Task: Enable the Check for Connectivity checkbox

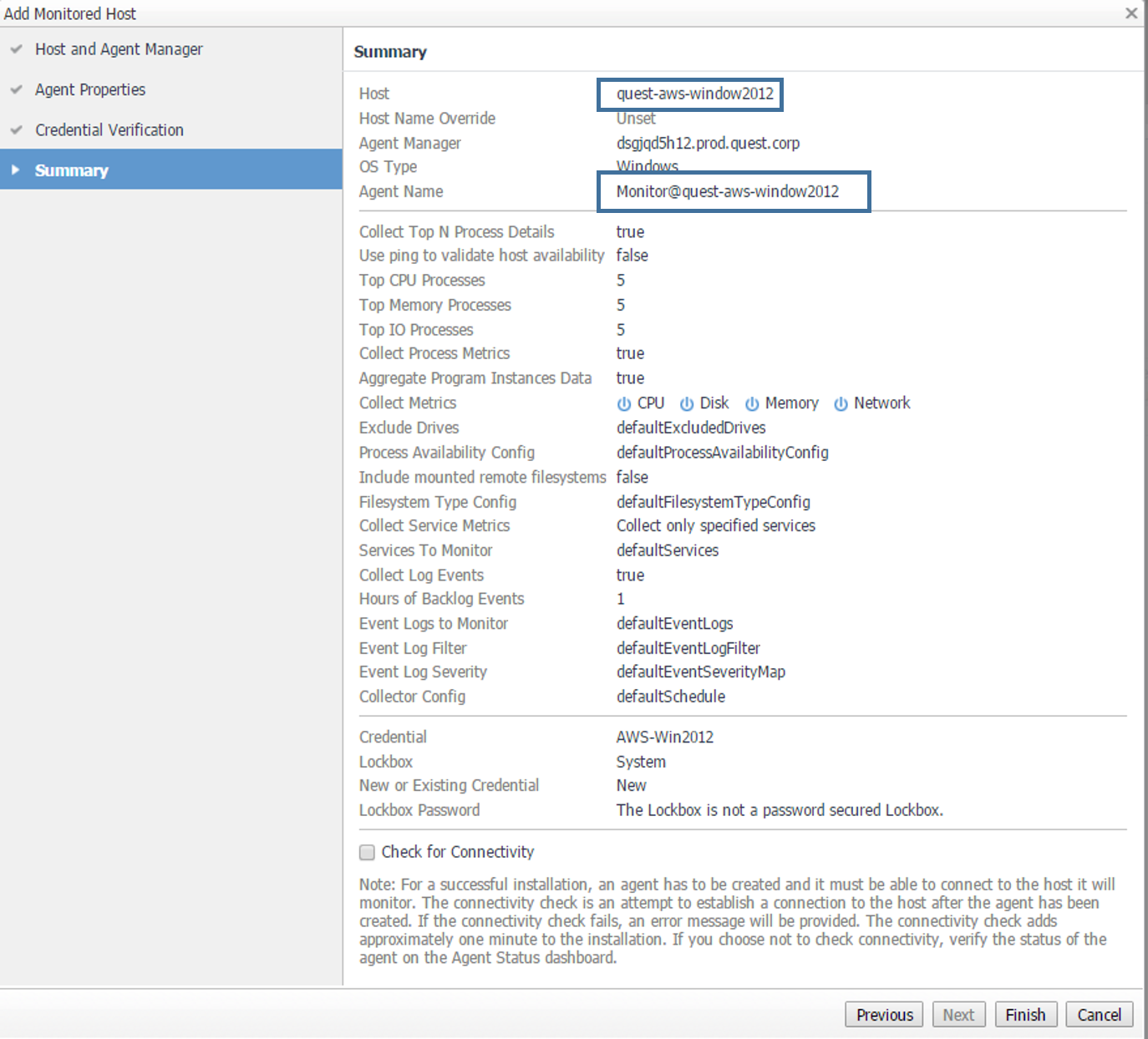Action: (x=367, y=852)
